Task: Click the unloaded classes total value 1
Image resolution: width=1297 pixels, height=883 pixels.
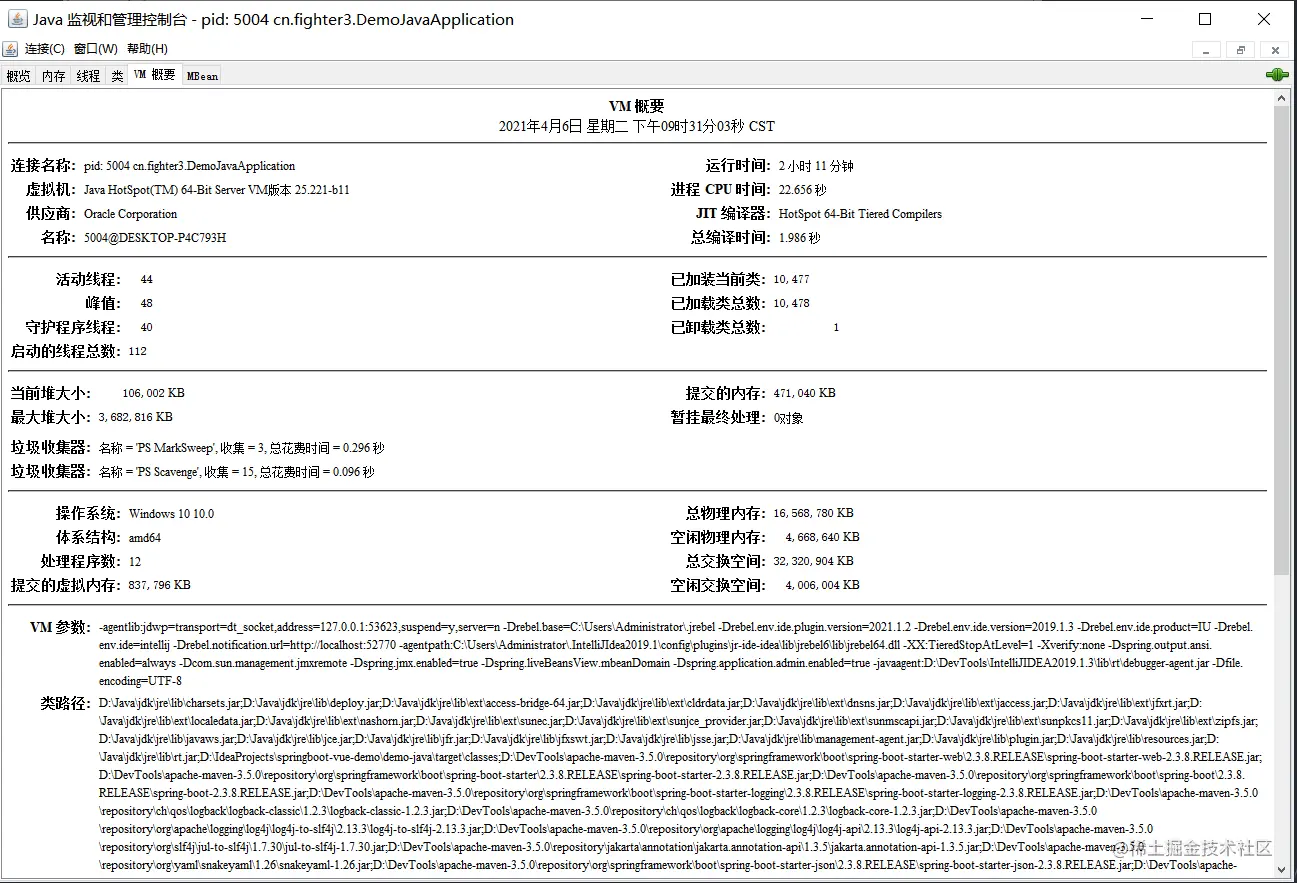Action: 836,328
